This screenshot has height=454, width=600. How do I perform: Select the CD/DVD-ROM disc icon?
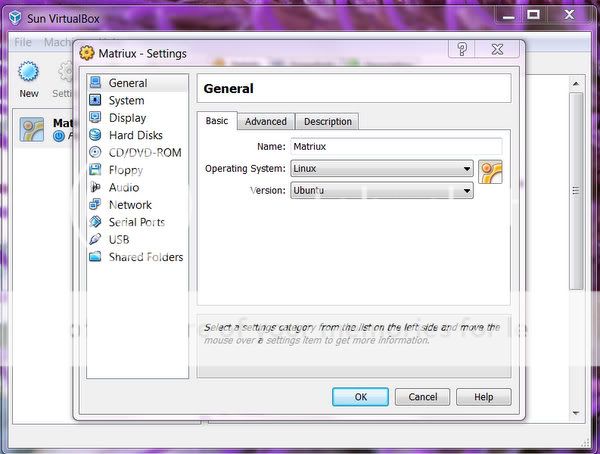pos(95,152)
